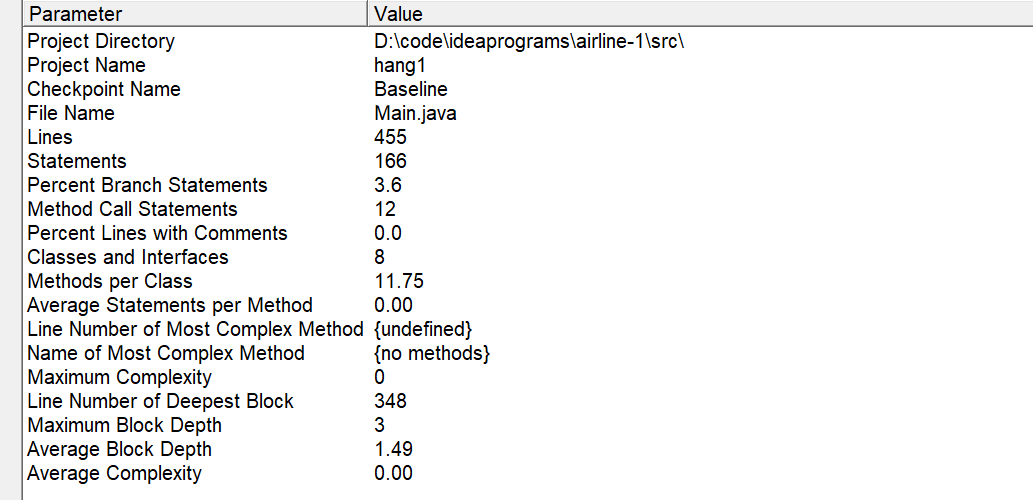
Task: Select Average Statements per Method row
Action: 528,305
